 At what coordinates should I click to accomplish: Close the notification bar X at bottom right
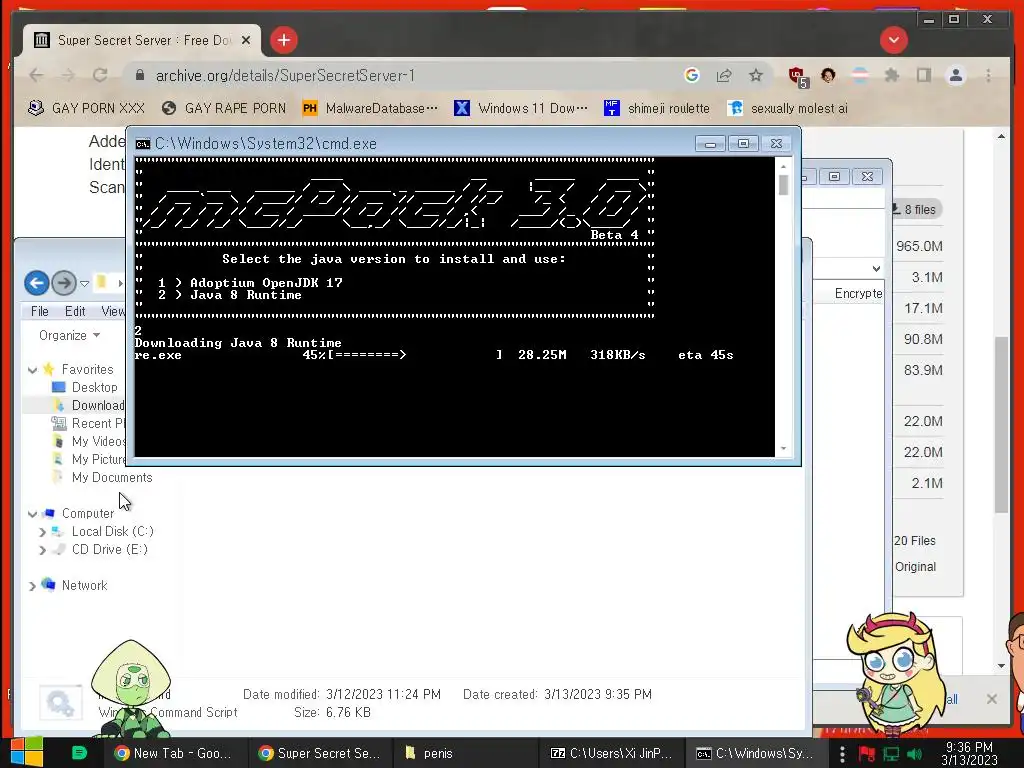click(991, 699)
